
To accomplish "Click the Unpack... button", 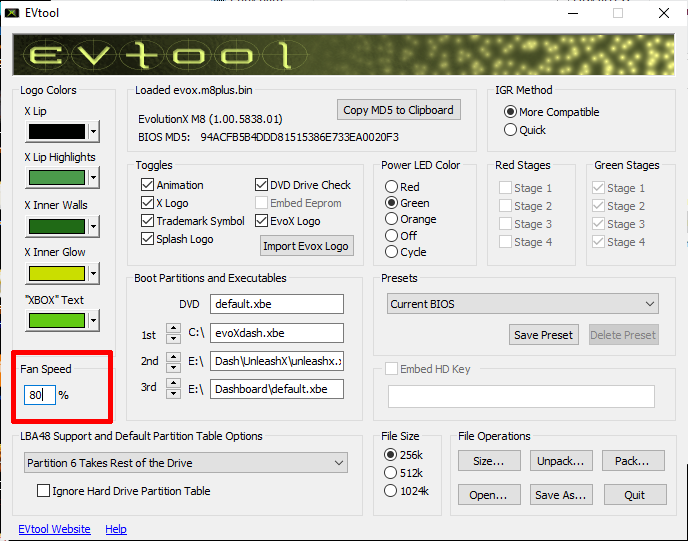I will (561, 461).
